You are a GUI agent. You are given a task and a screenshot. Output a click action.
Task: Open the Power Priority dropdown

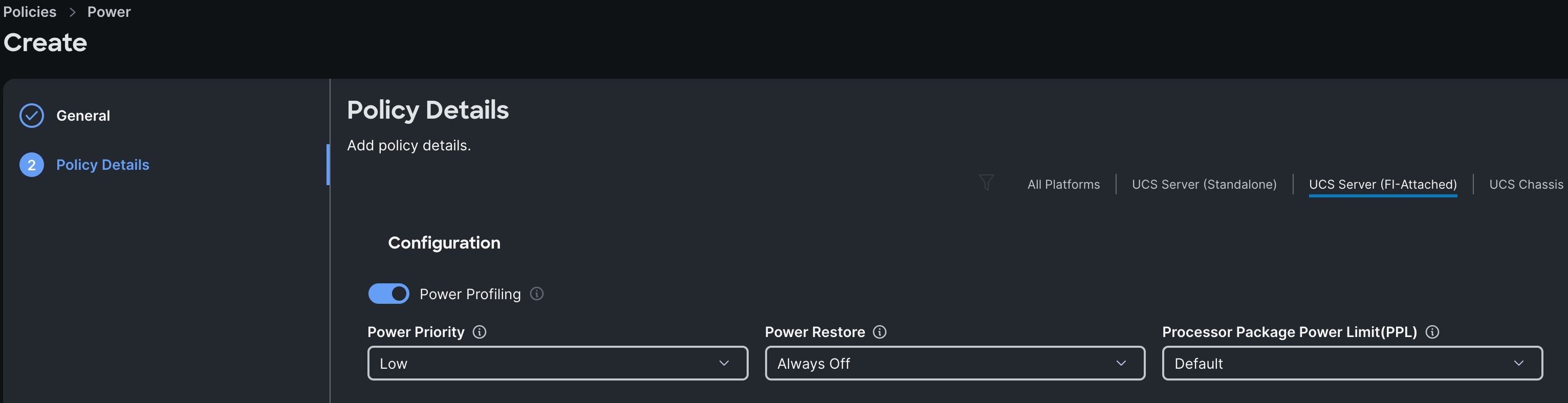557,364
